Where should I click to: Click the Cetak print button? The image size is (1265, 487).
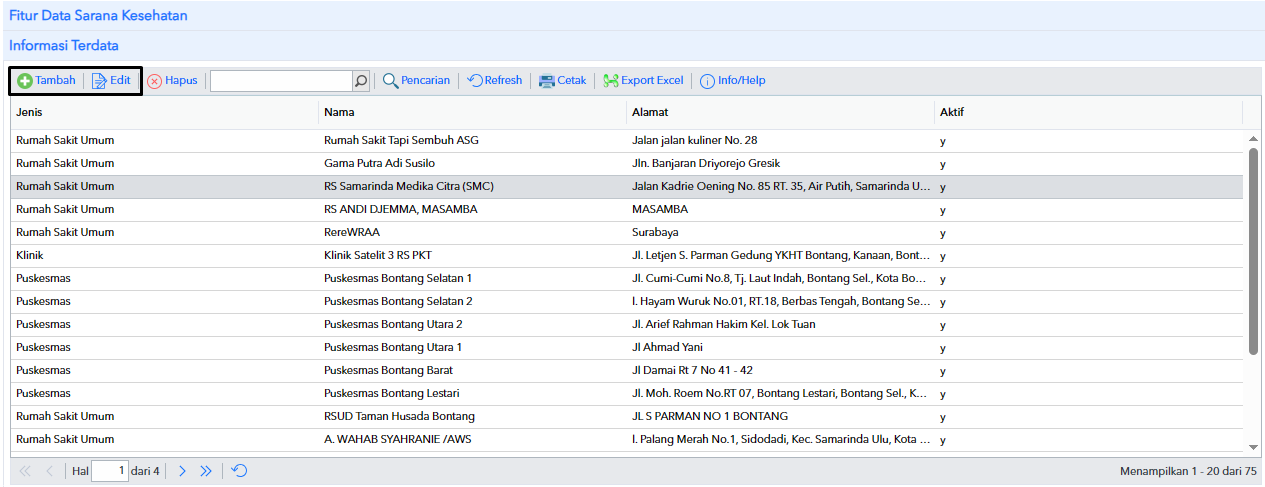click(562, 81)
